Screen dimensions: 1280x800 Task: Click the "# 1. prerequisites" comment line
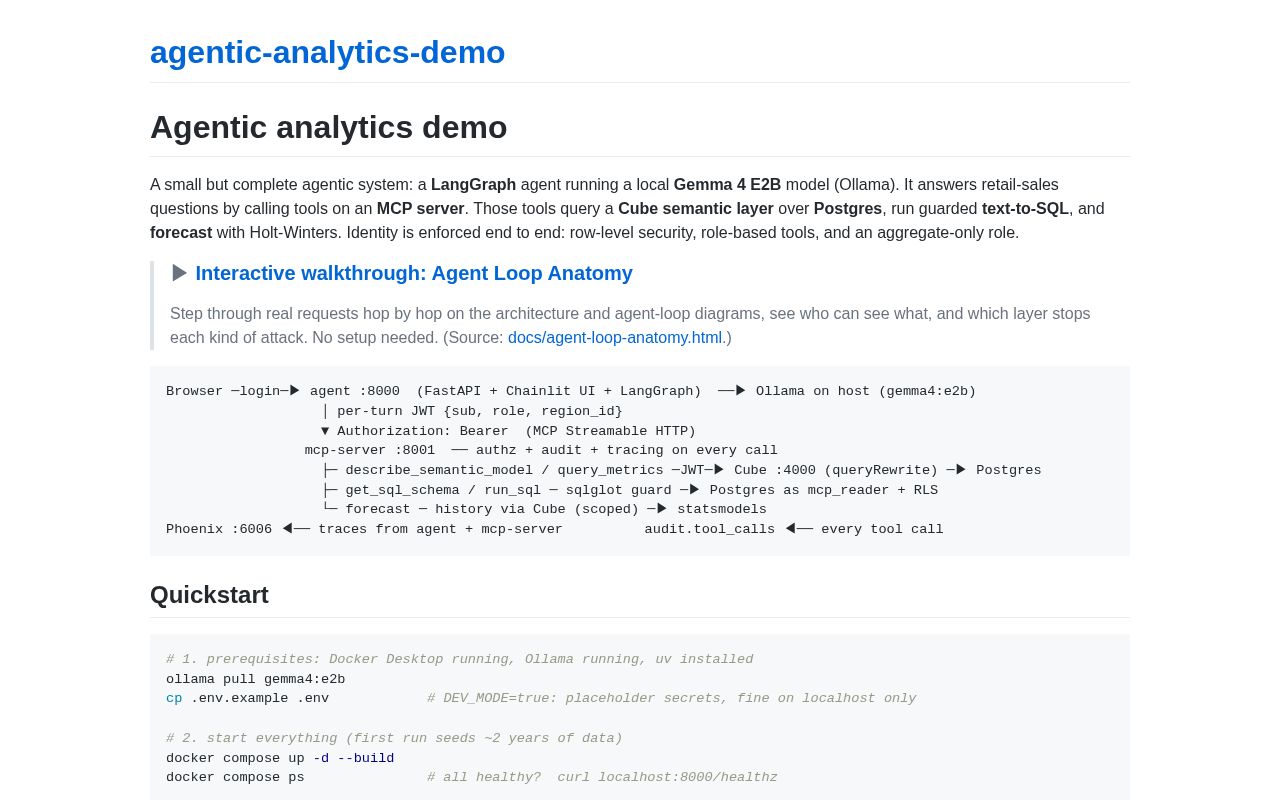pos(460,659)
